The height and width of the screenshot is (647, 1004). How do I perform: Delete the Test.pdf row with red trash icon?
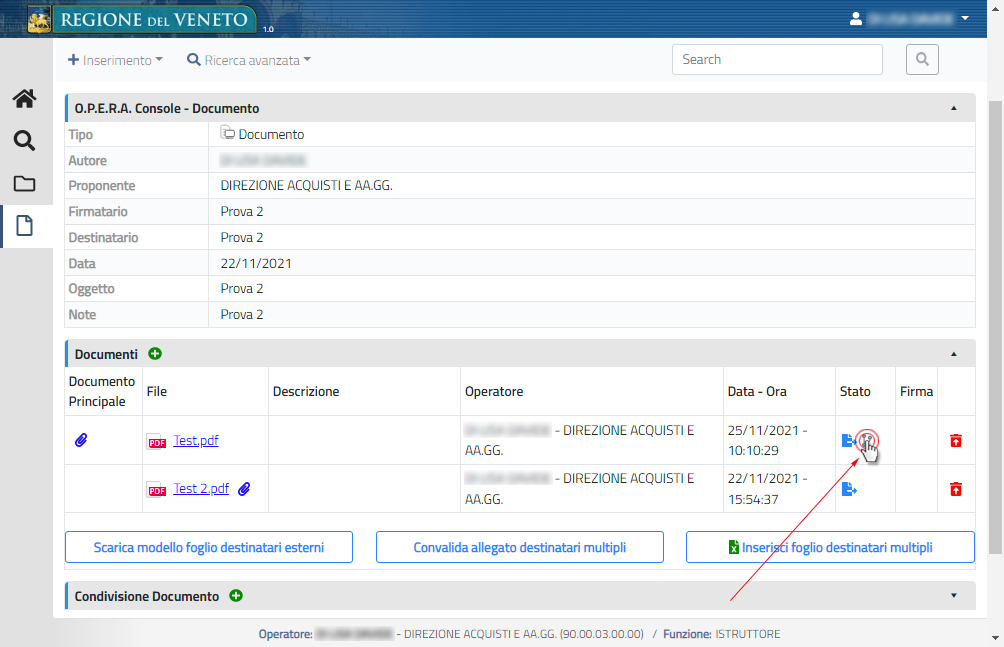coord(956,440)
